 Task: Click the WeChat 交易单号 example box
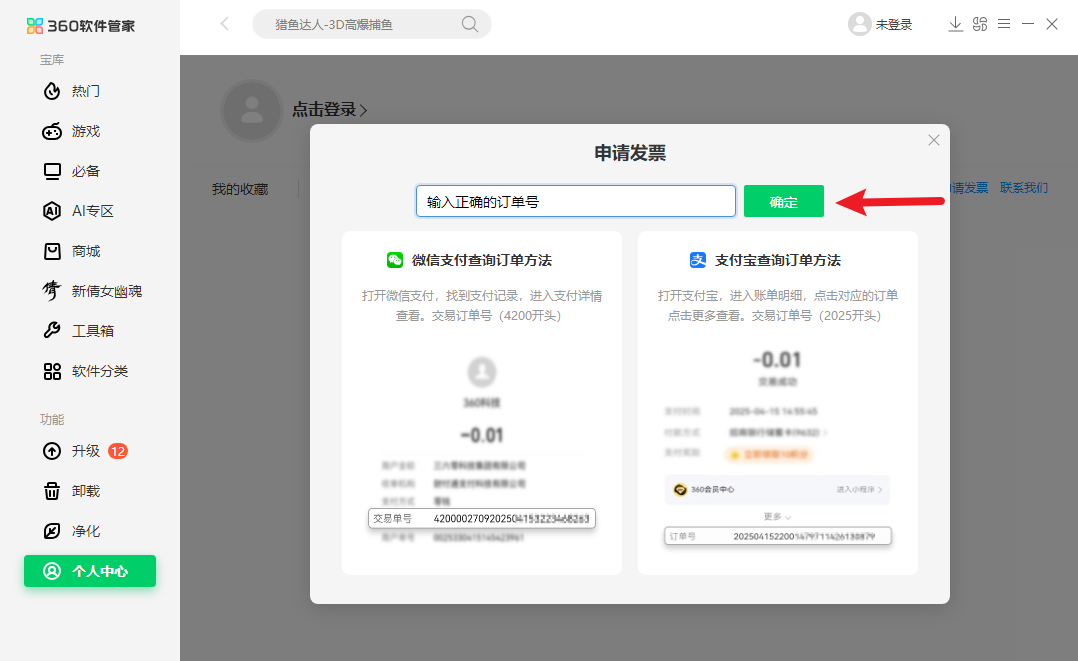pyautogui.click(x=482, y=519)
